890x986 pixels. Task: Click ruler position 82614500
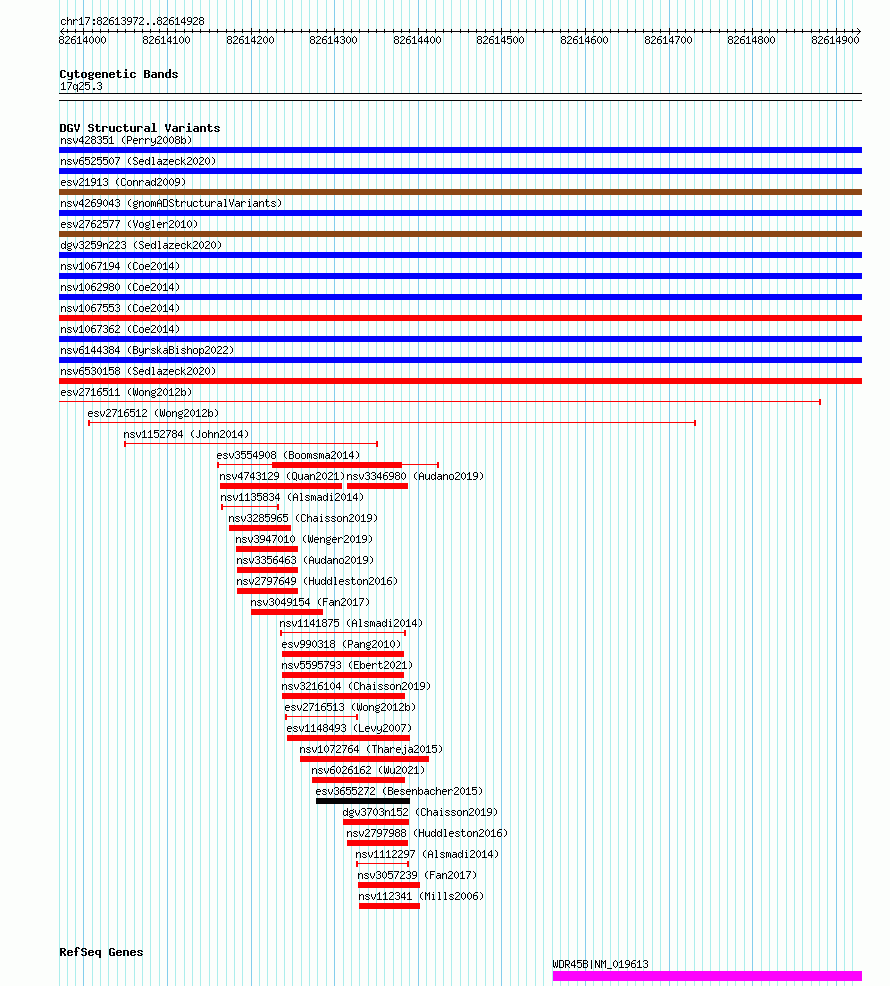pyautogui.click(x=501, y=40)
